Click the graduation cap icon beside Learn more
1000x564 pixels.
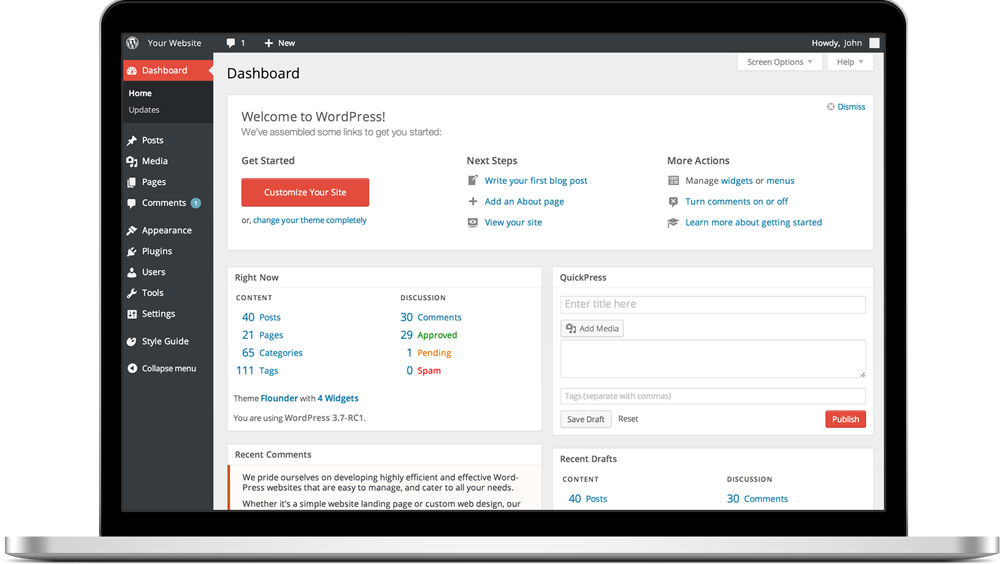click(x=673, y=223)
